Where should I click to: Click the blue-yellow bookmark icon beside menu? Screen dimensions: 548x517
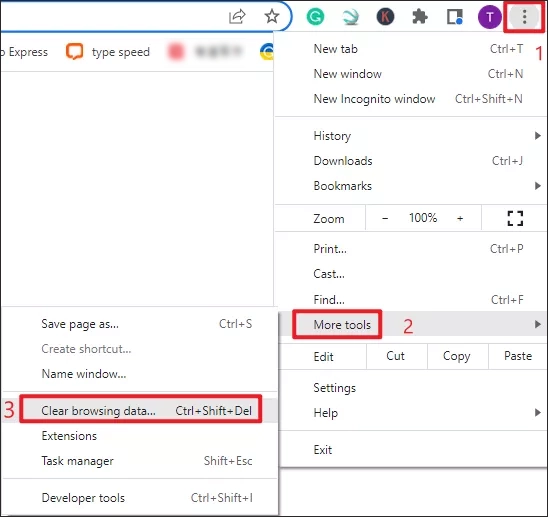click(267, 51)
